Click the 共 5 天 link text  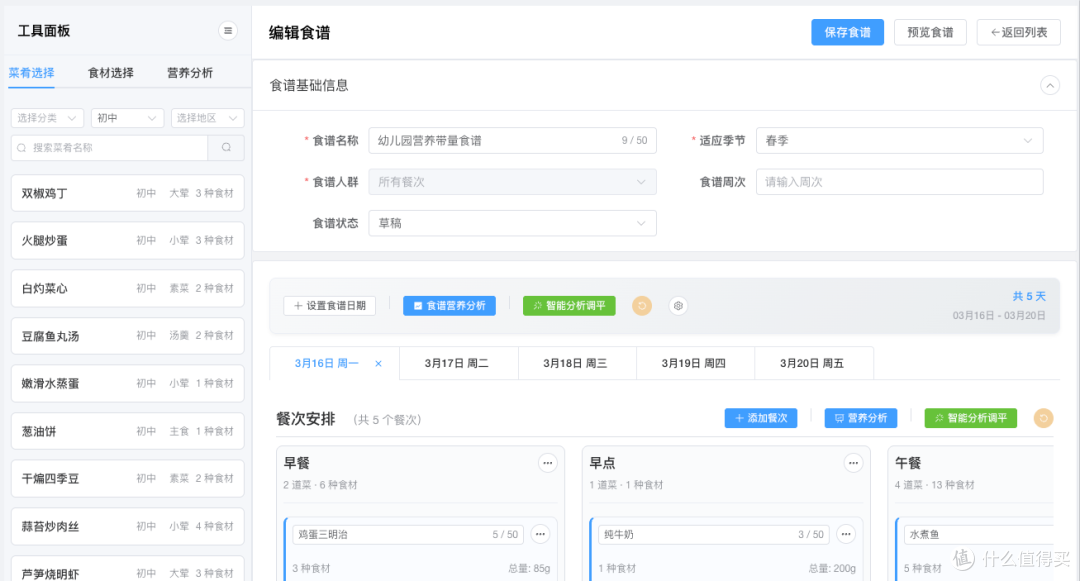click(x=1029, y=296)
